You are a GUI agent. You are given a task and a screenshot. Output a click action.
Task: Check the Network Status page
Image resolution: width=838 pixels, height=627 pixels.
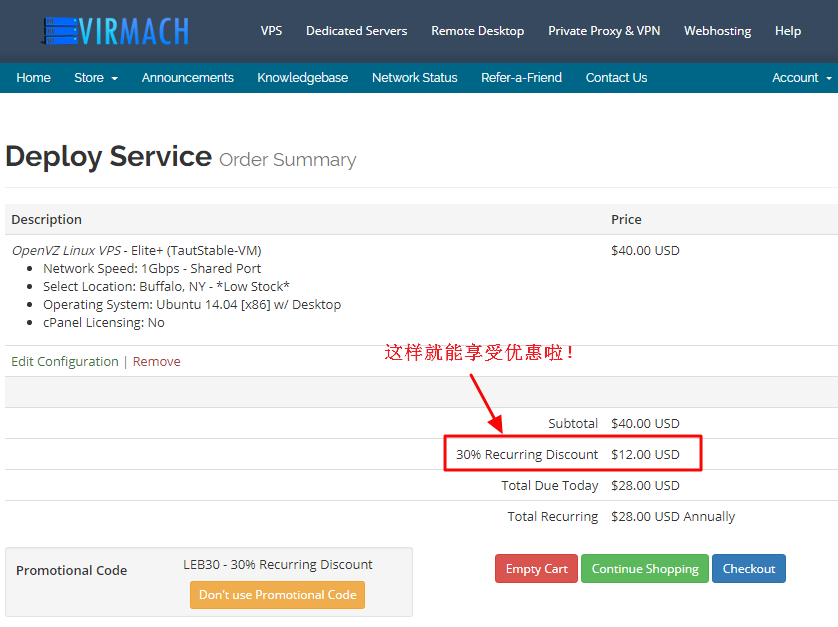click(x=414, y=77)
